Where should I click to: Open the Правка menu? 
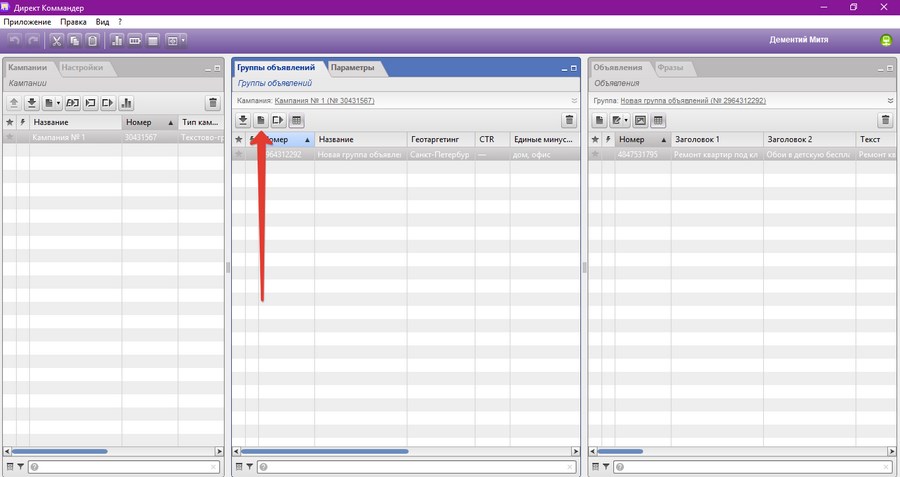coord(73,22)
